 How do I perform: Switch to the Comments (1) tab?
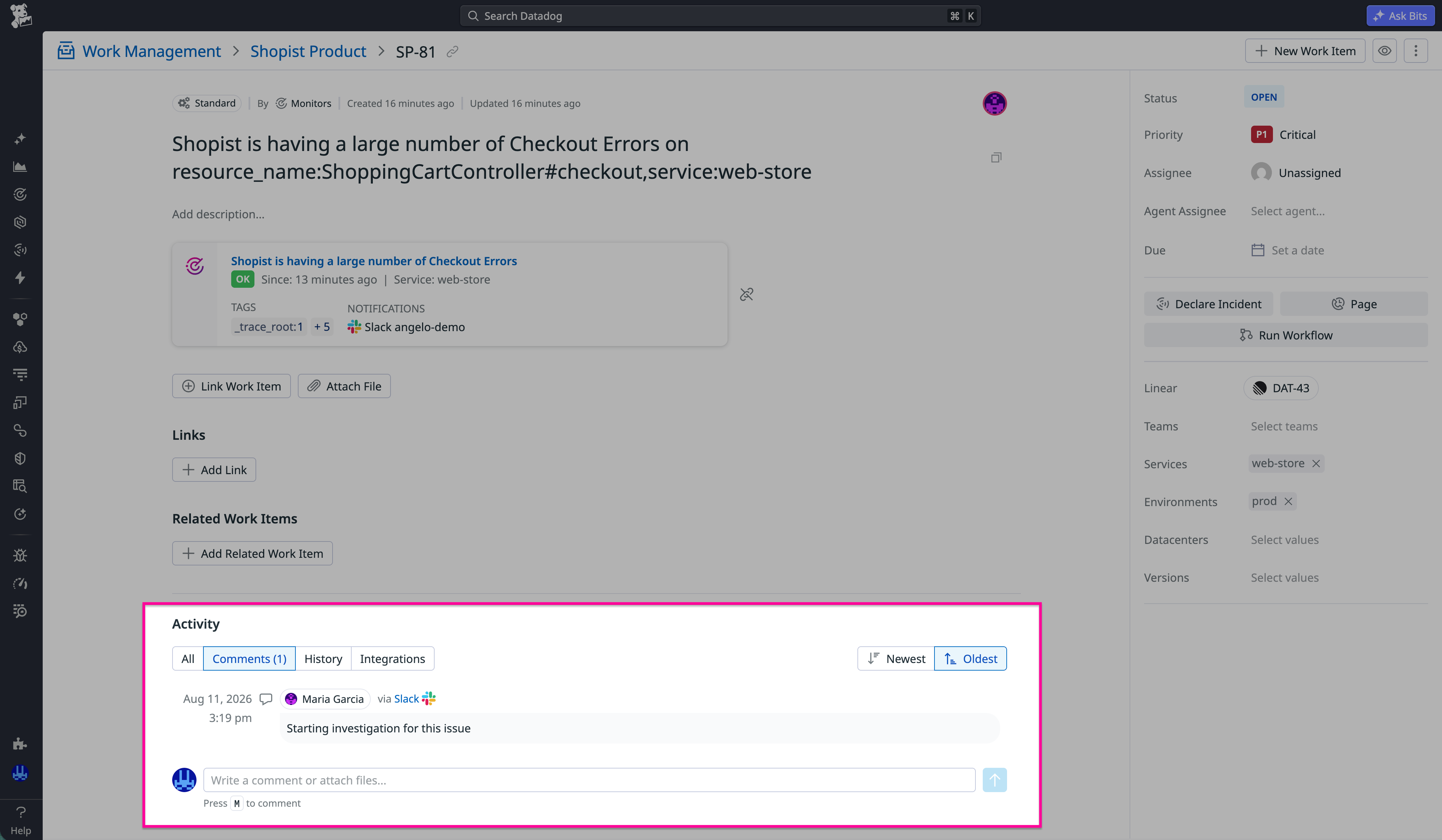point(250,658)
